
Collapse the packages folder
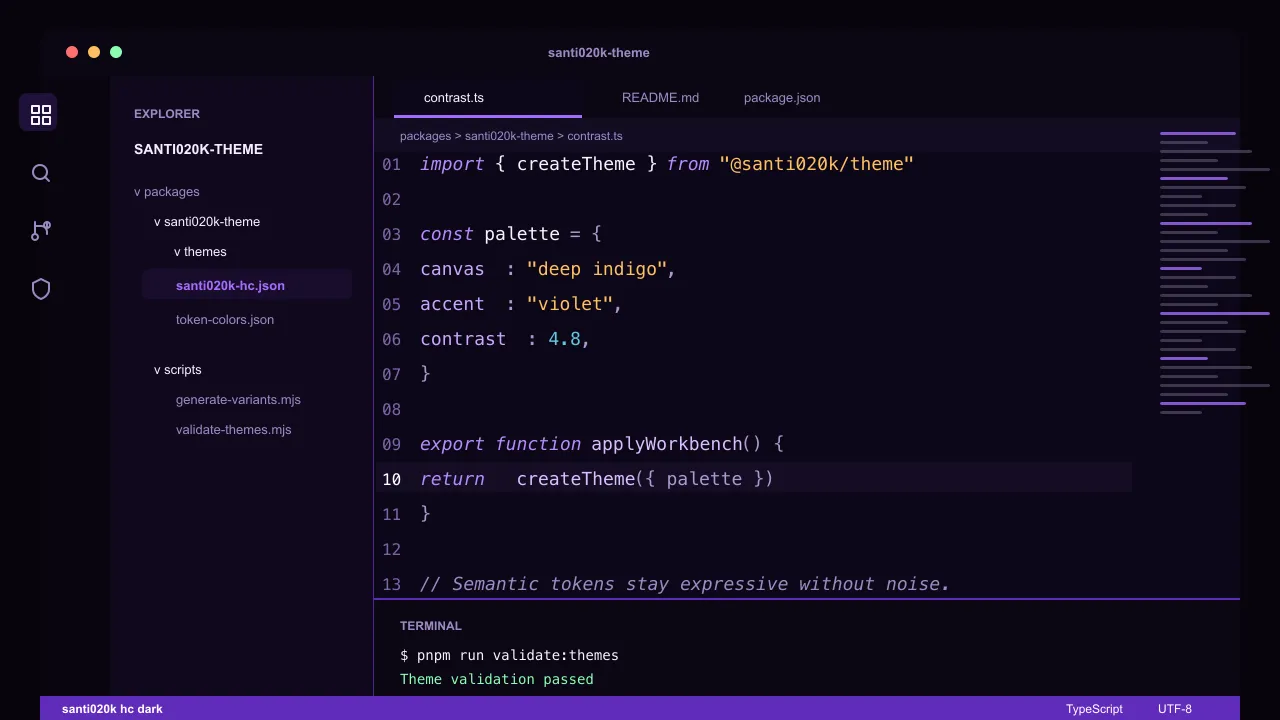tap(167, 191)
